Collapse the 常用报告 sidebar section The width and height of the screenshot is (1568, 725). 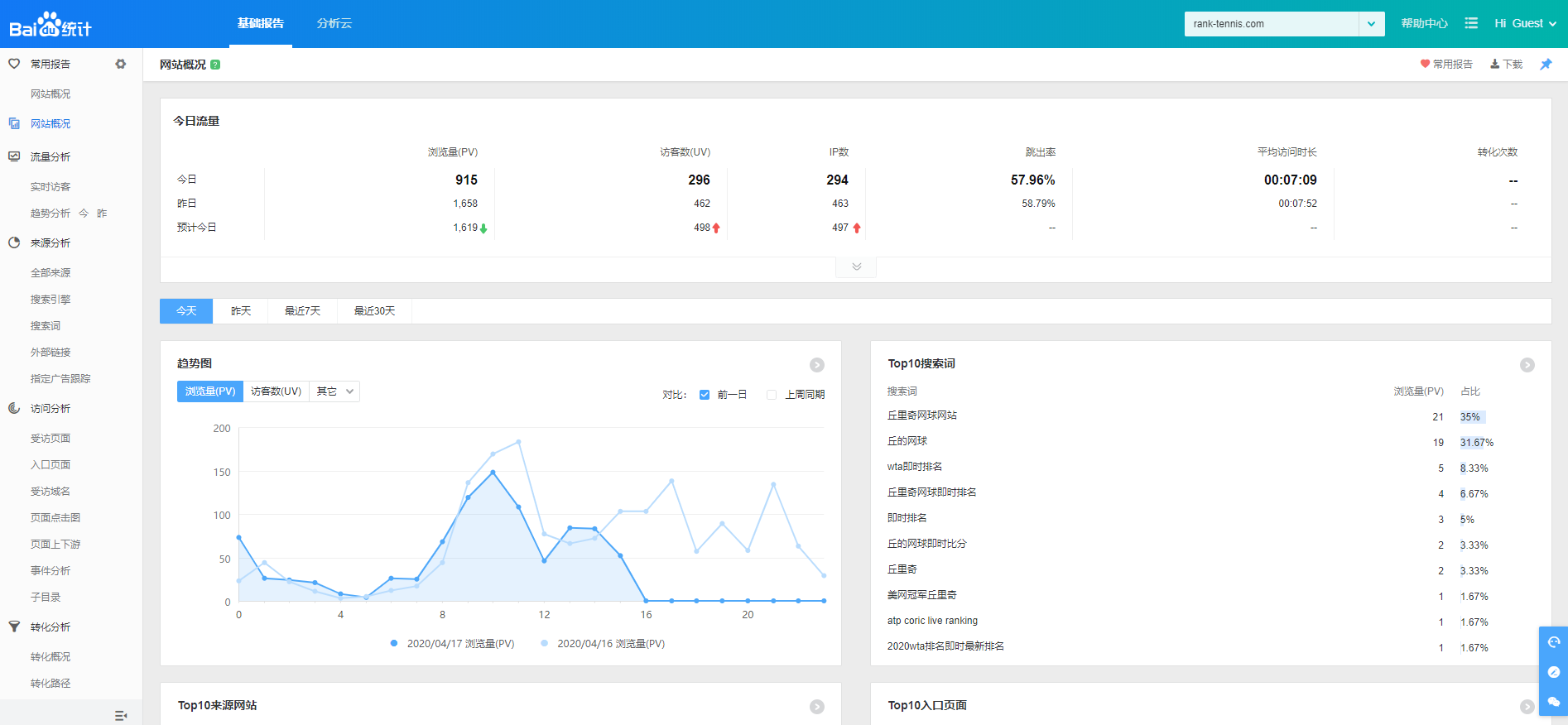pyautogui.click(x=51, y=64)
